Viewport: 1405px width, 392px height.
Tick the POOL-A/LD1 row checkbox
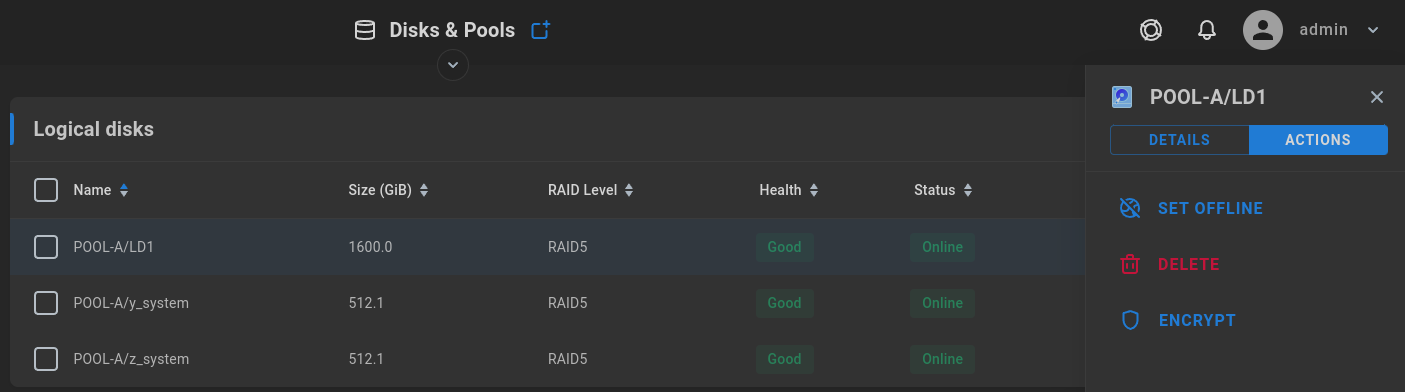coord(46,247)
